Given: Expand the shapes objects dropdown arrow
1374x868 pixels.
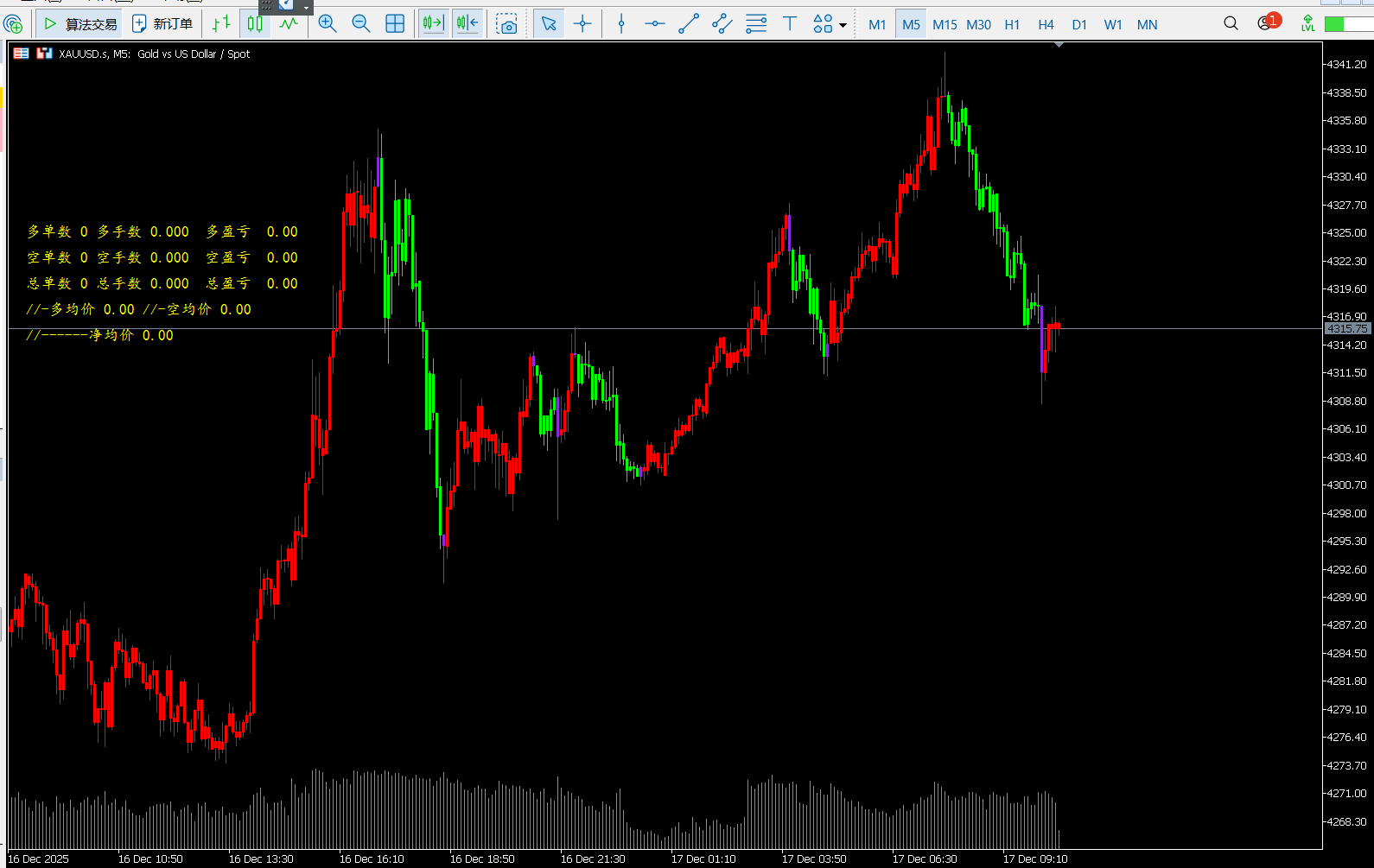Looking at the screenshot, I should coord(843,25).
